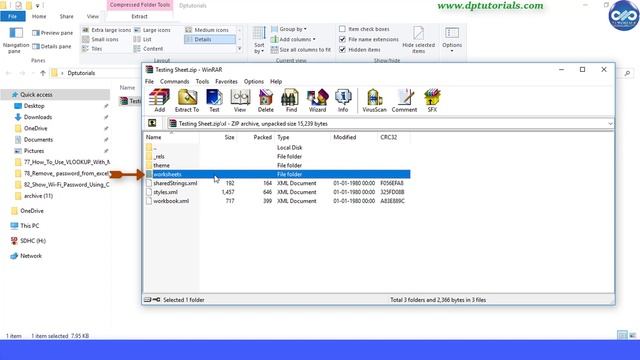Click Hide selected items in ribbon

click(419, 40)
